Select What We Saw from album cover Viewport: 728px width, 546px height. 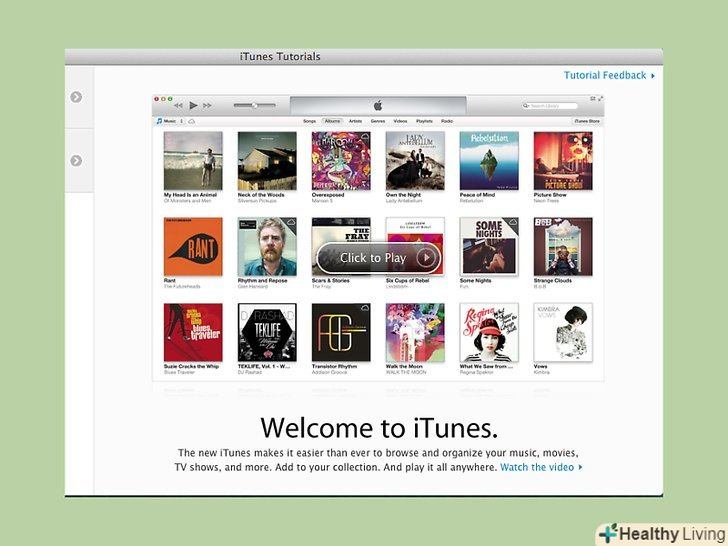pyautogui.click(x=489, y=332)
